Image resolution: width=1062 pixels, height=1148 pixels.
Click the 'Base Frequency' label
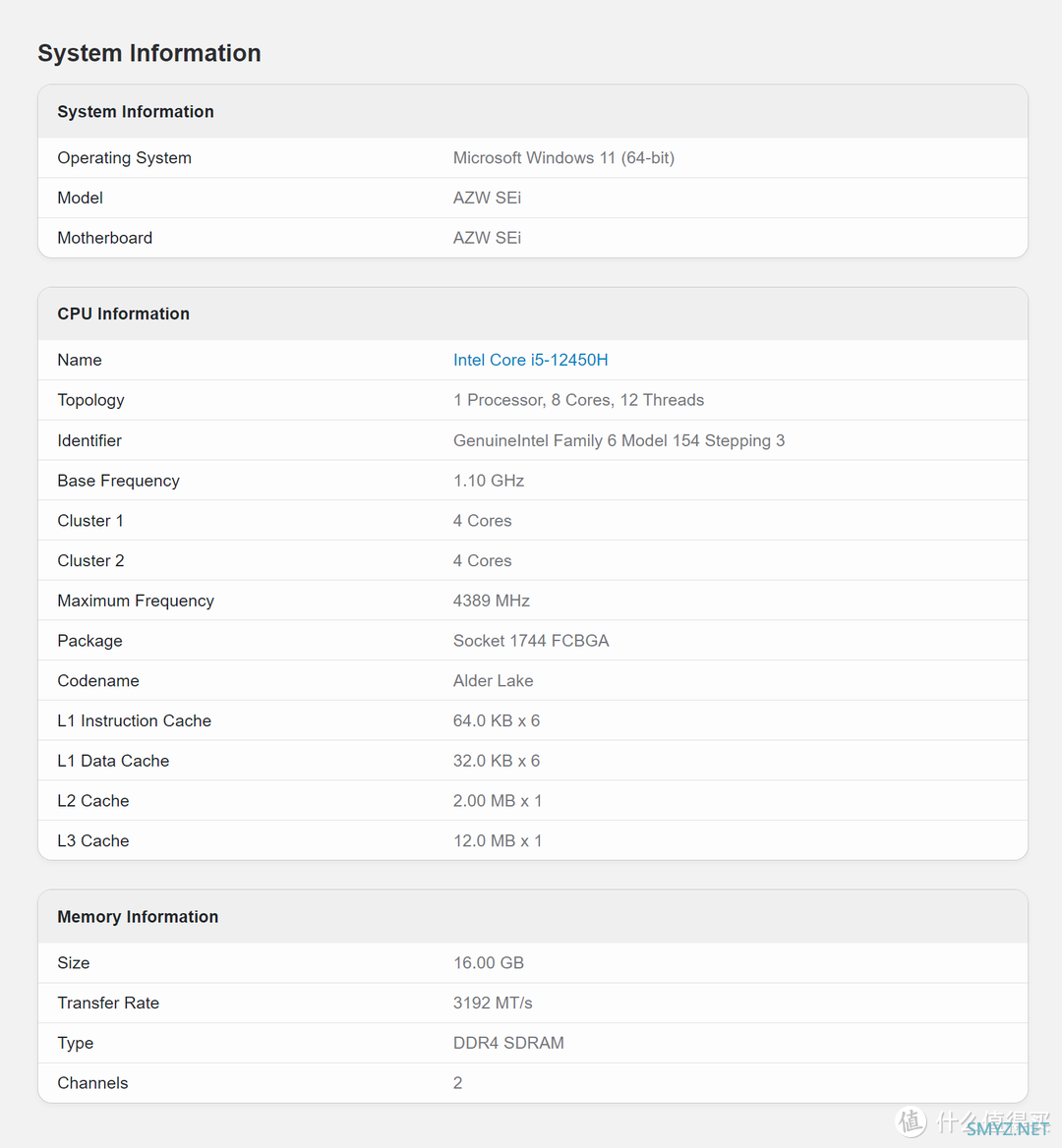(x=119, y=481)
